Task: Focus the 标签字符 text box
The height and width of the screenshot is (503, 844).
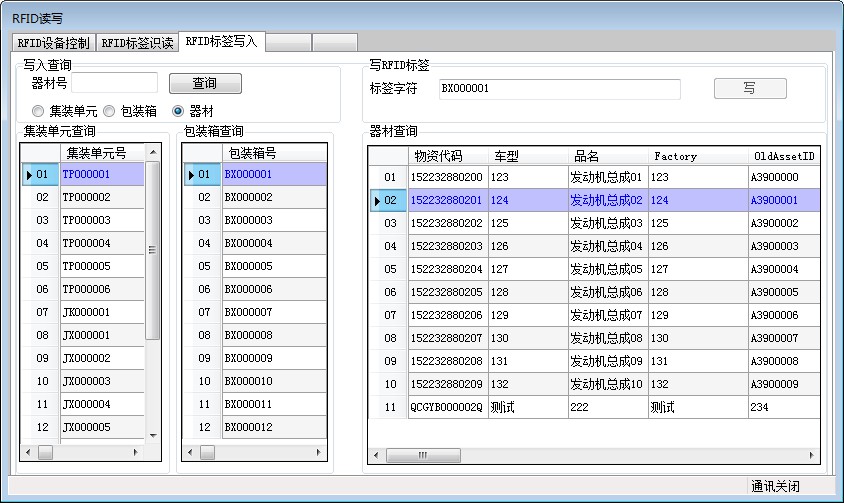Action: coord(559,89)
